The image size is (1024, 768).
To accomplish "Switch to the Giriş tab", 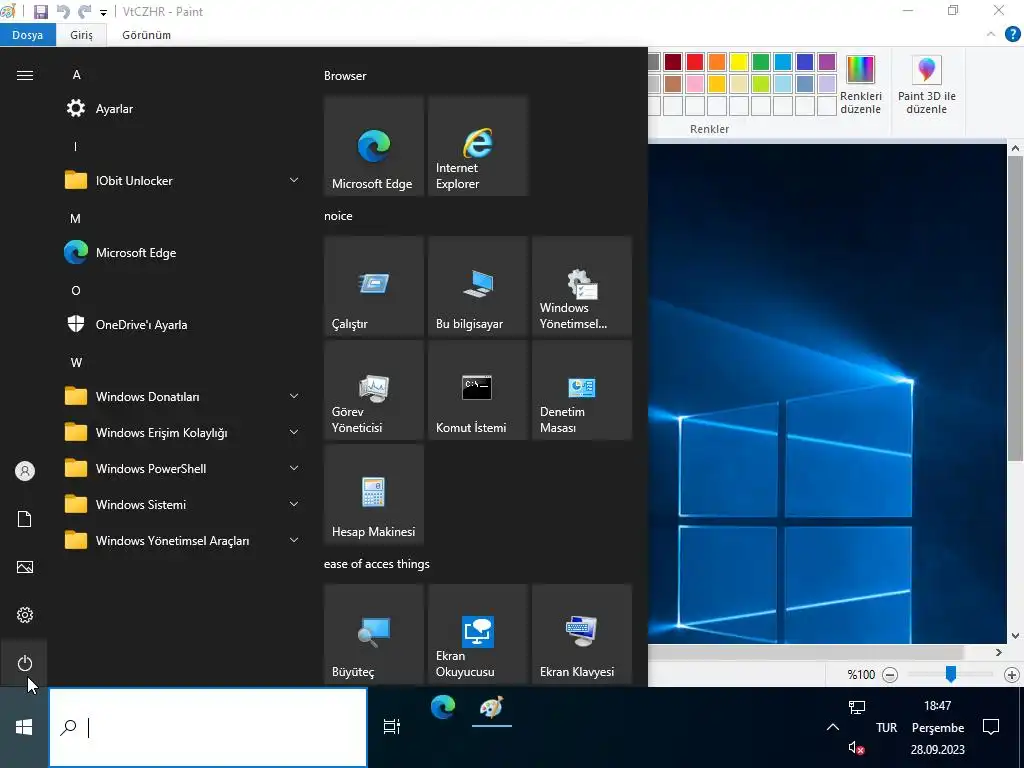I will [82, 35].
